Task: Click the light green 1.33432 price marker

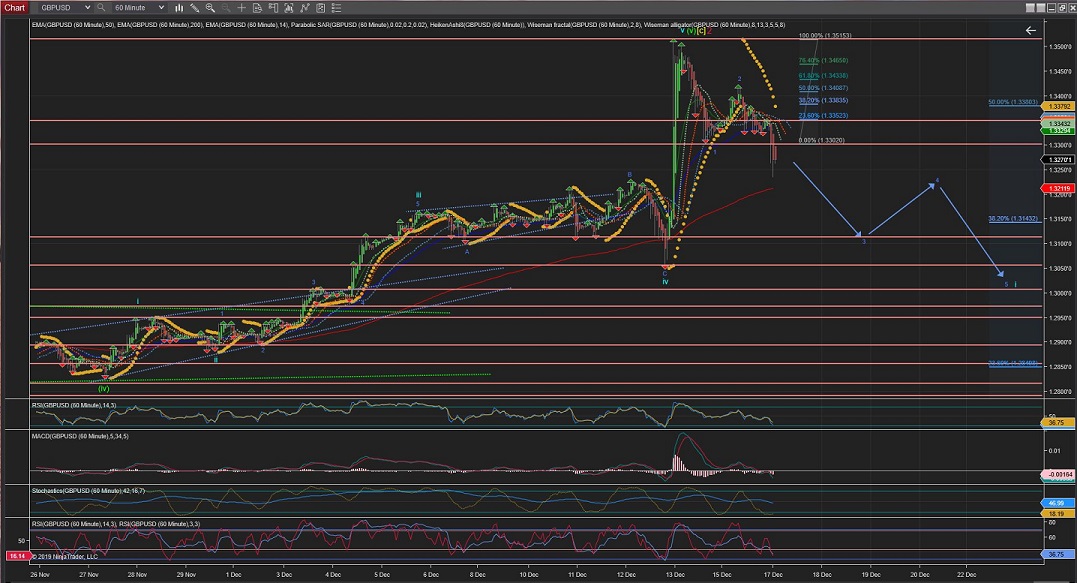Action: pos(1058,124)
